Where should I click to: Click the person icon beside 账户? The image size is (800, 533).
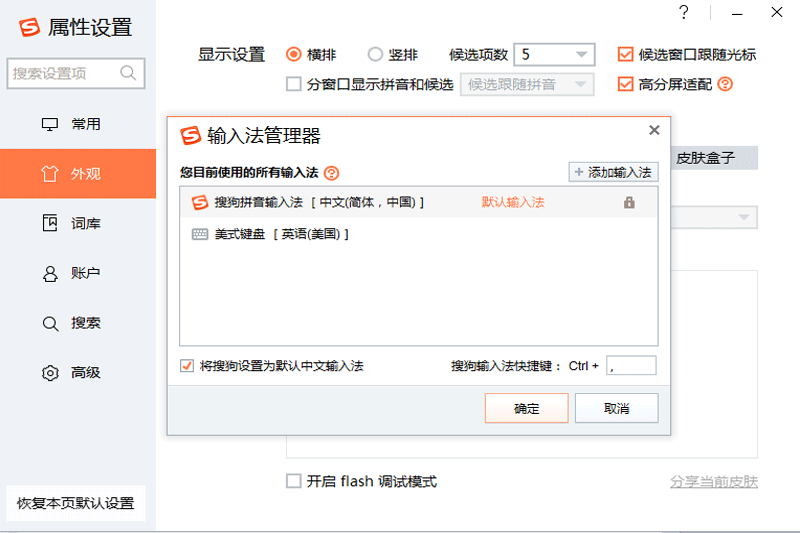50,273
